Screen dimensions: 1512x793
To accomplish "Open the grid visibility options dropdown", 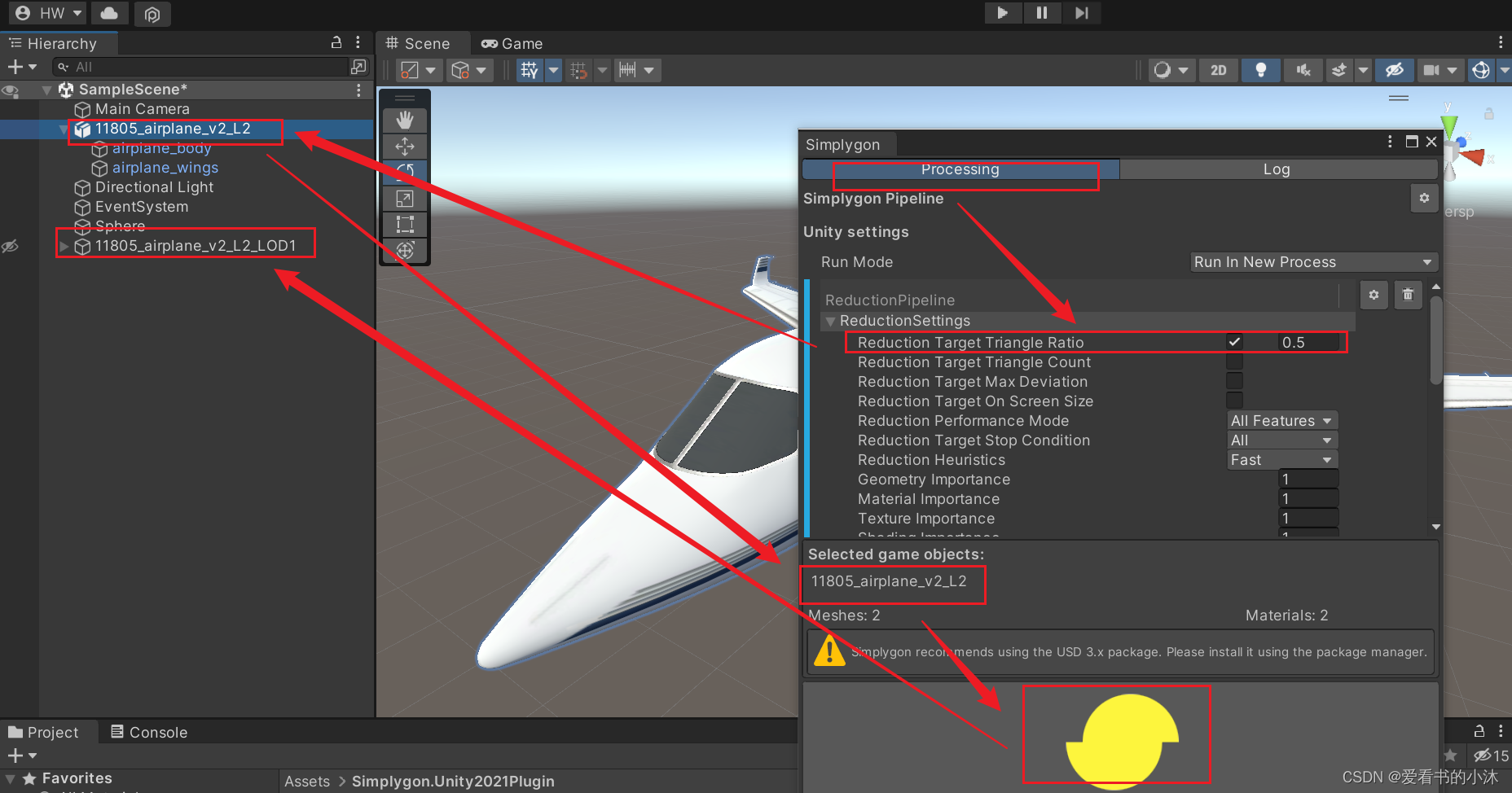I will 554,71.
